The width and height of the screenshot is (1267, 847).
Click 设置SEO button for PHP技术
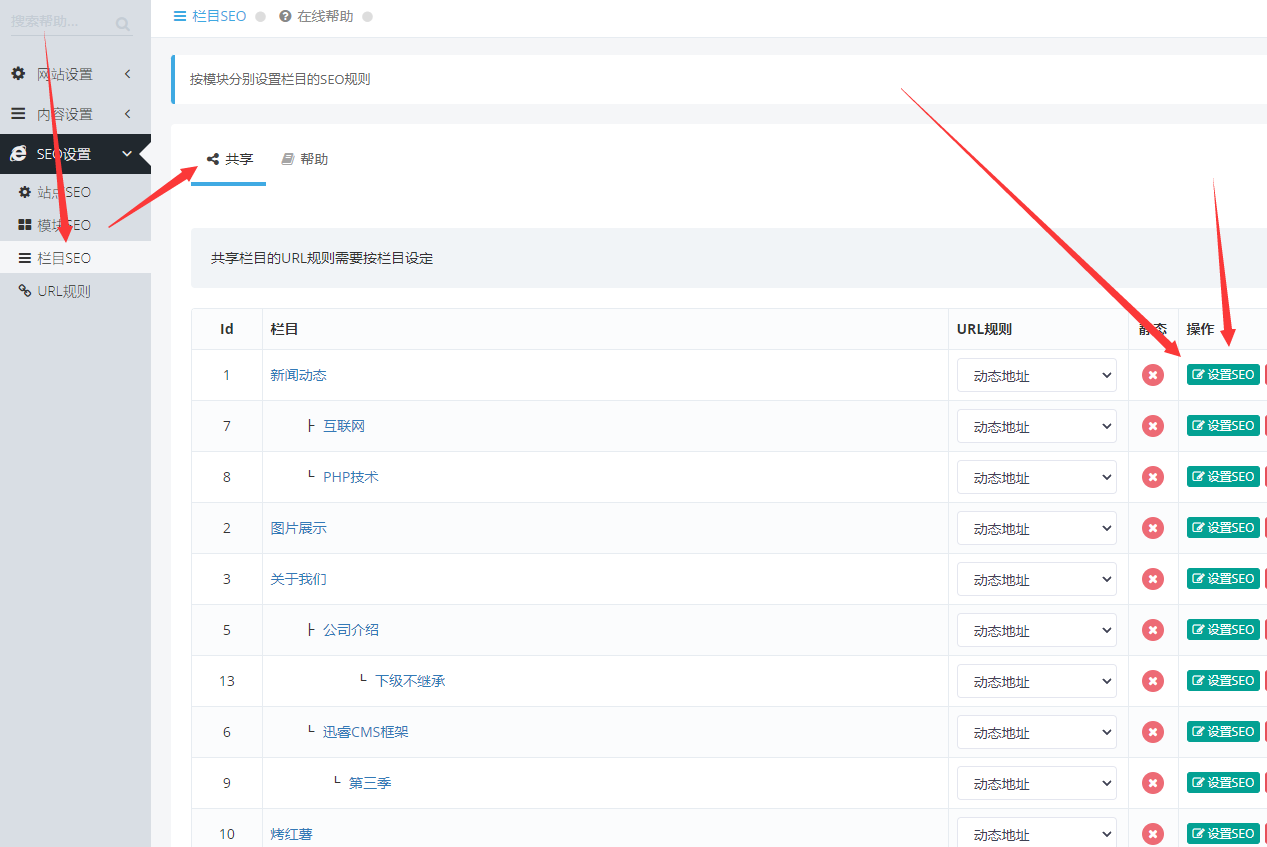(1223, 477)
